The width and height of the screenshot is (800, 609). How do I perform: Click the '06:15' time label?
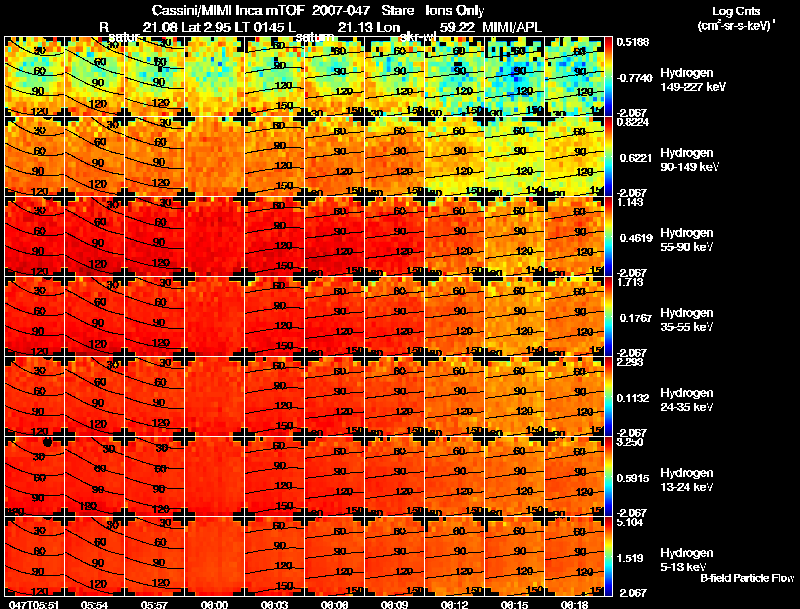point(514,604)
